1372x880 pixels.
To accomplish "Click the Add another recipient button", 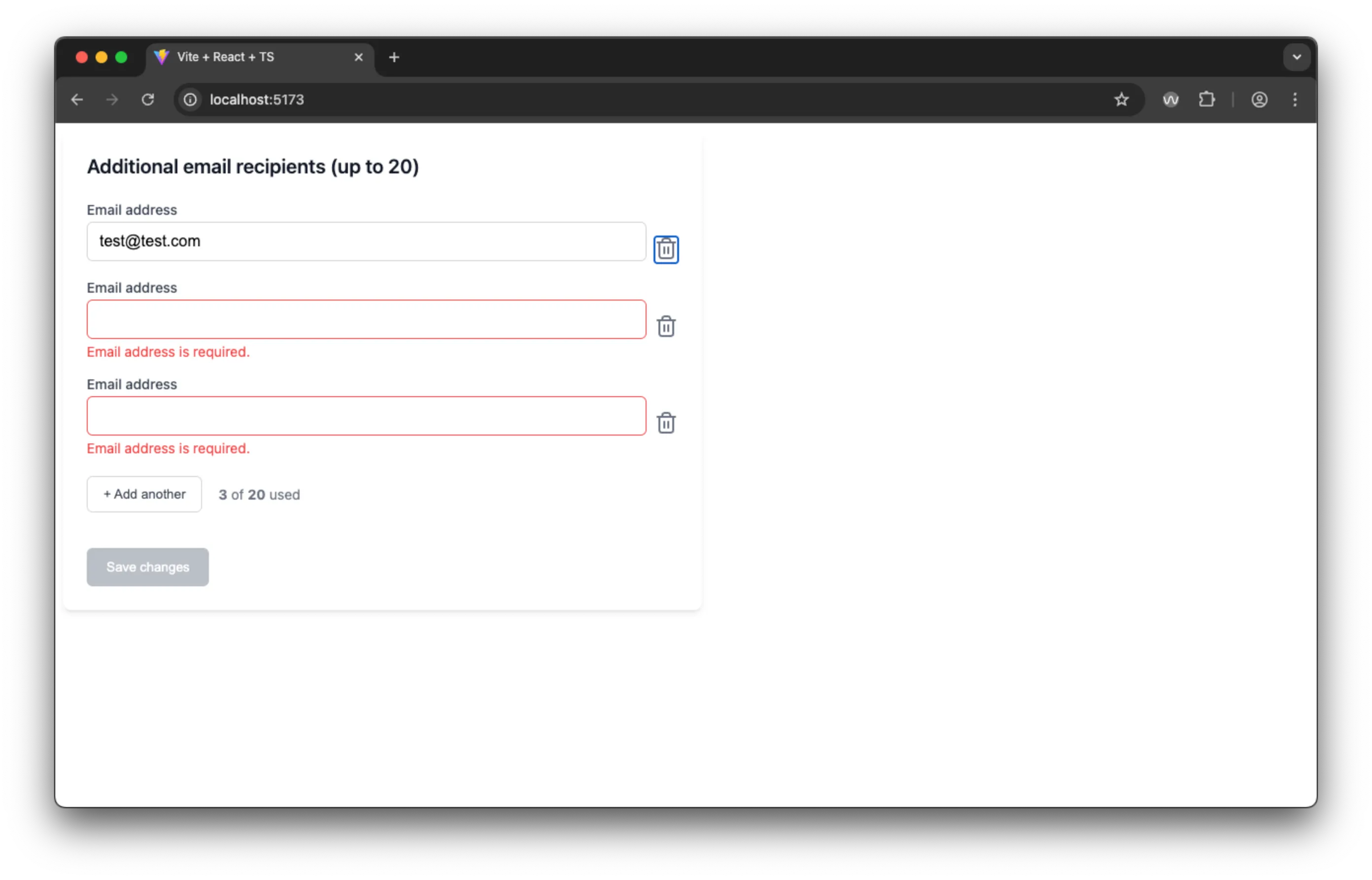I will pyautogui.click(x=144, y=494).
